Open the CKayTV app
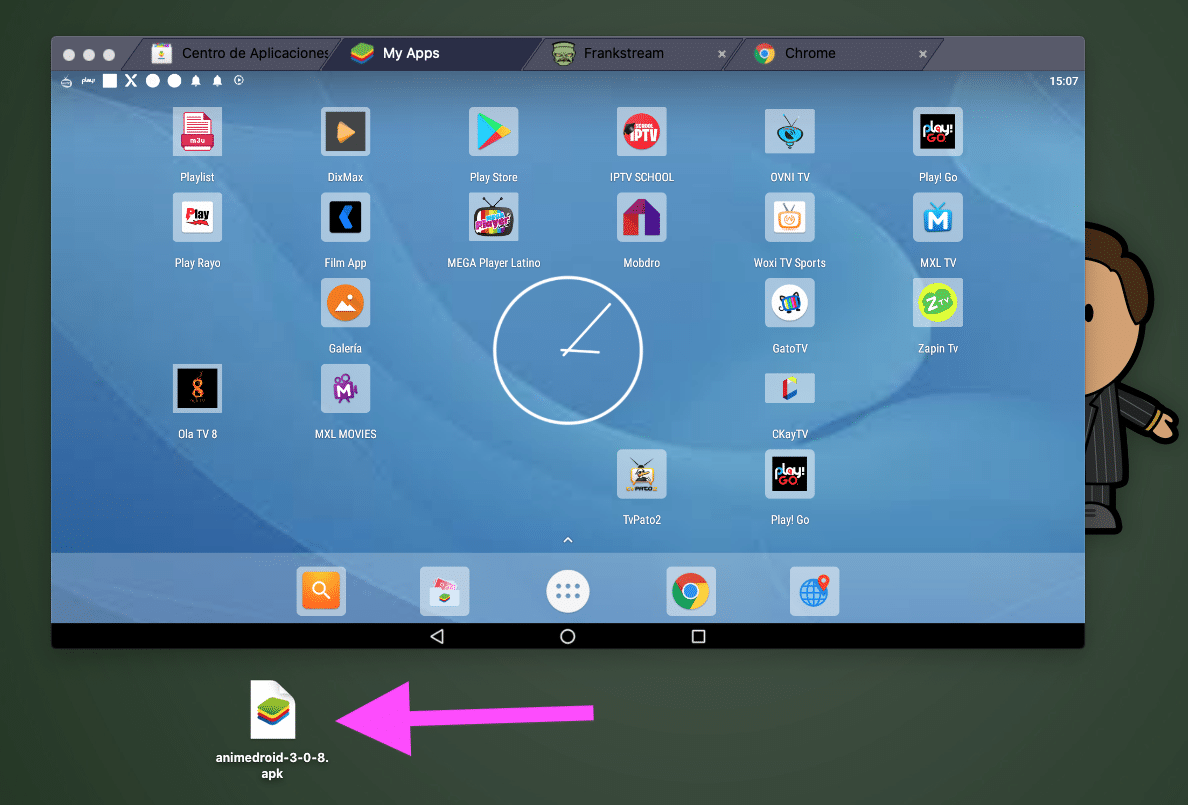This screenshot has height=805, width=1188. 789,388
